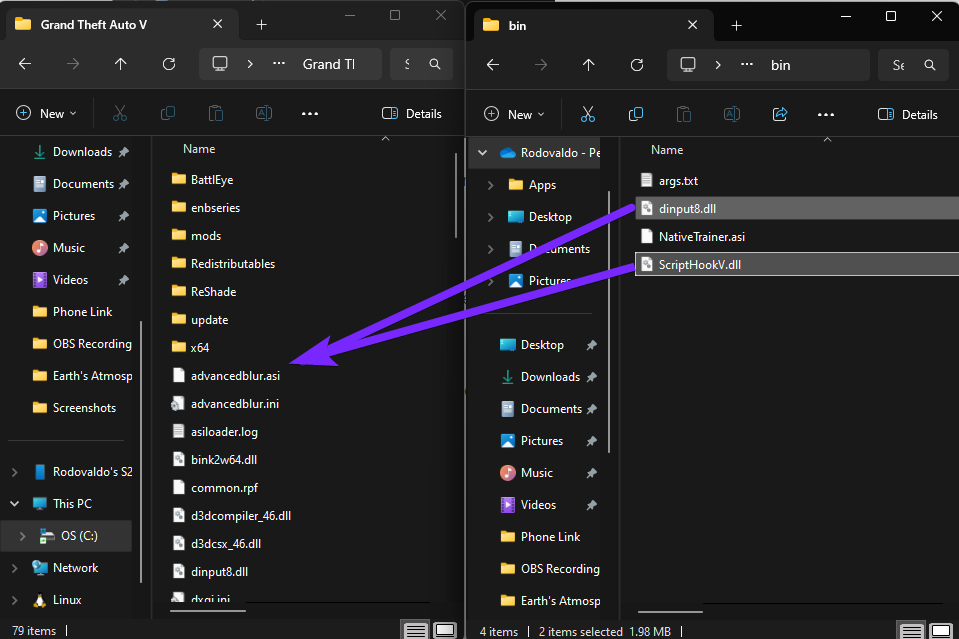Click the search icon in bin window

click(x=930, y=65)
